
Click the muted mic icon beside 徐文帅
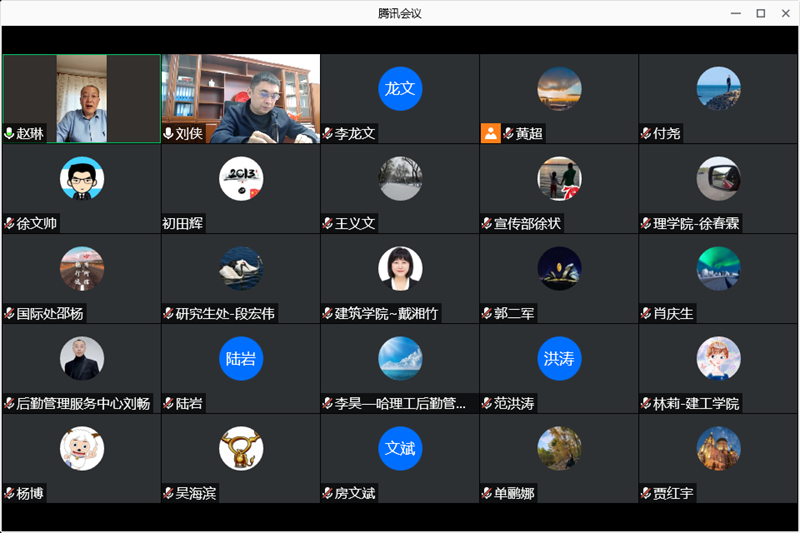(x=10, y=223)
